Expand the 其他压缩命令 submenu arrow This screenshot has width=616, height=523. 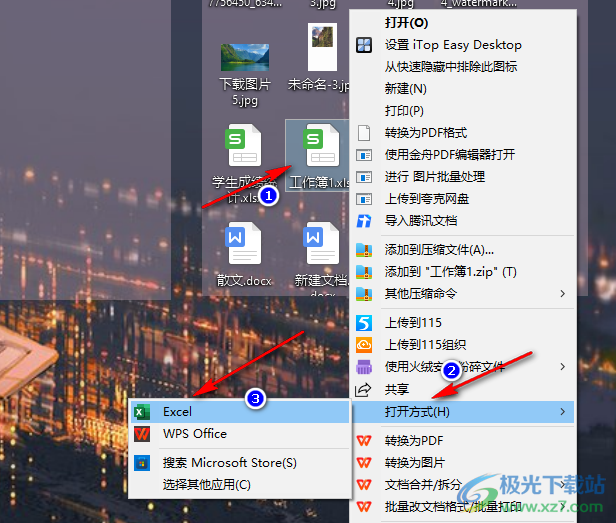[563, 294]
